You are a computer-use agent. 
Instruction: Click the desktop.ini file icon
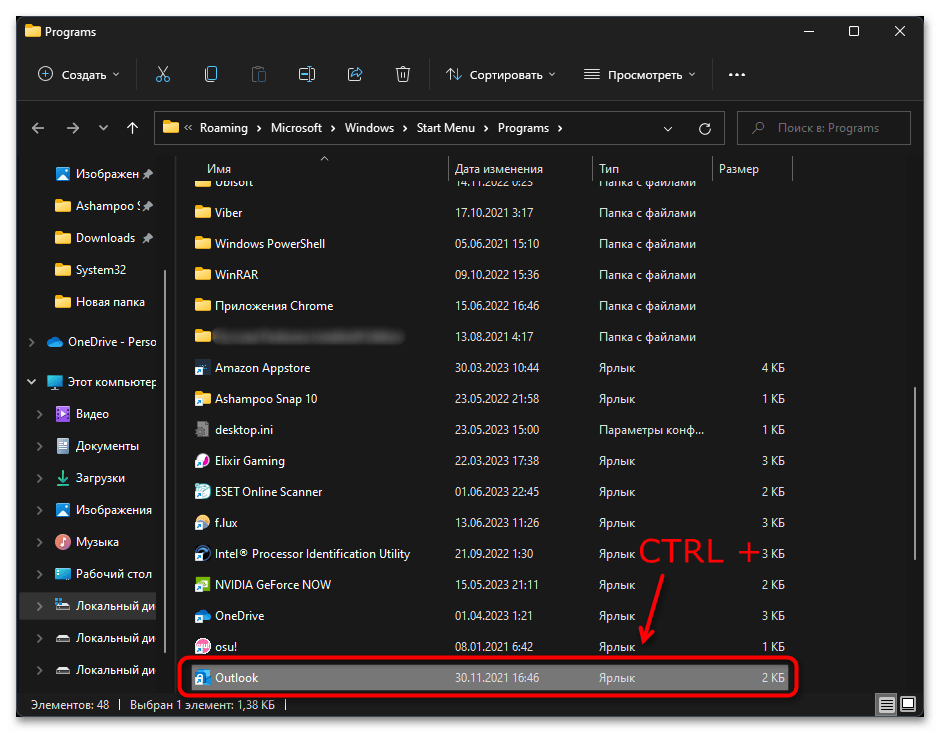[203, 430]
